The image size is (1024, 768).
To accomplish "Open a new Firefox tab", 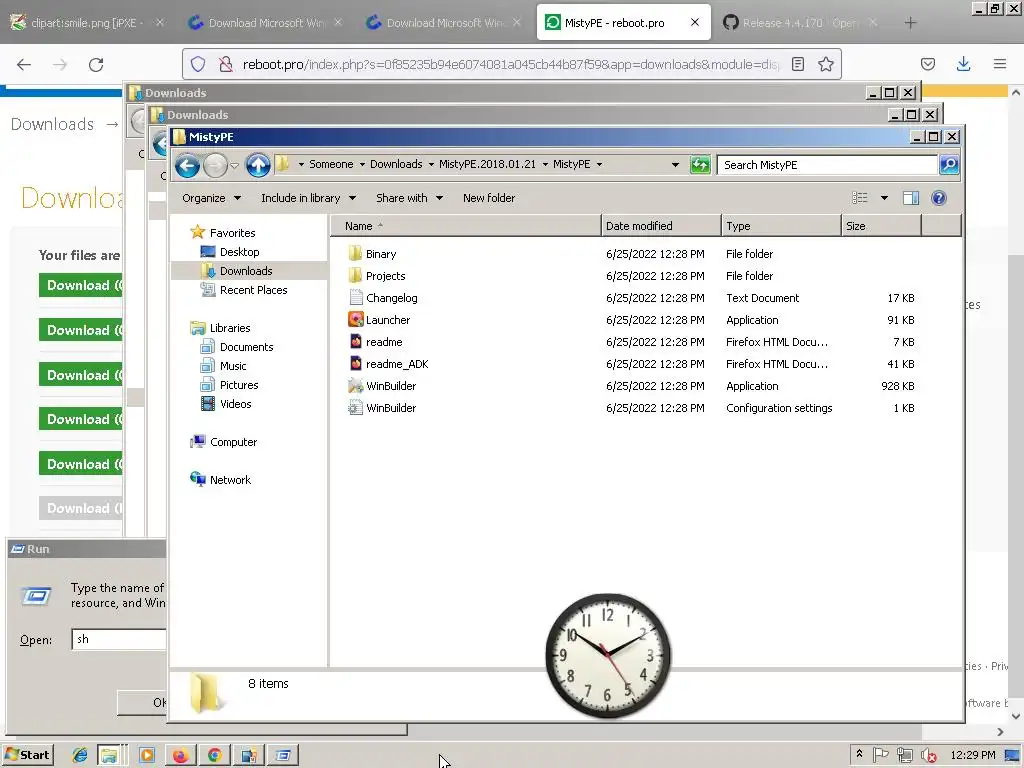I will pyautogui.click(x=910, y=23).
